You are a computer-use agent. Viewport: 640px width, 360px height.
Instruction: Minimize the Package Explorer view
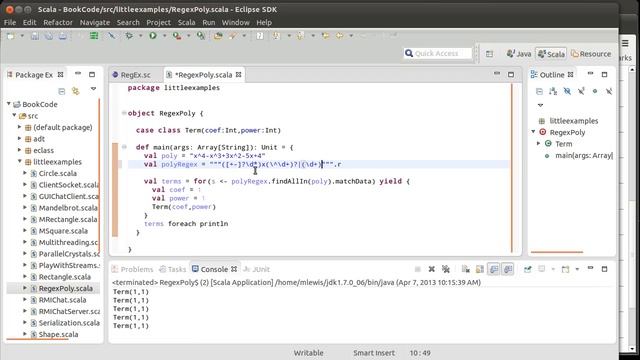[x=78, y=74]
